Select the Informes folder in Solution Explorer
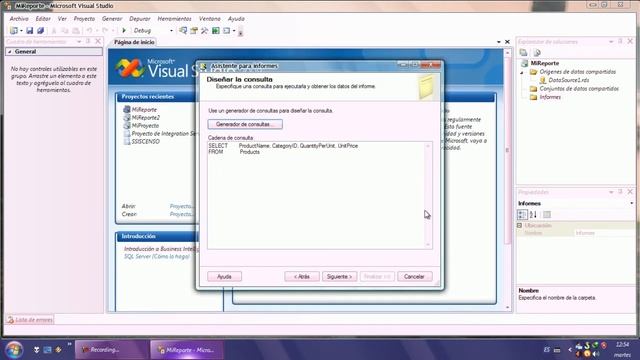The width and height of the screenshot is (640, 360). click(550, 97)
